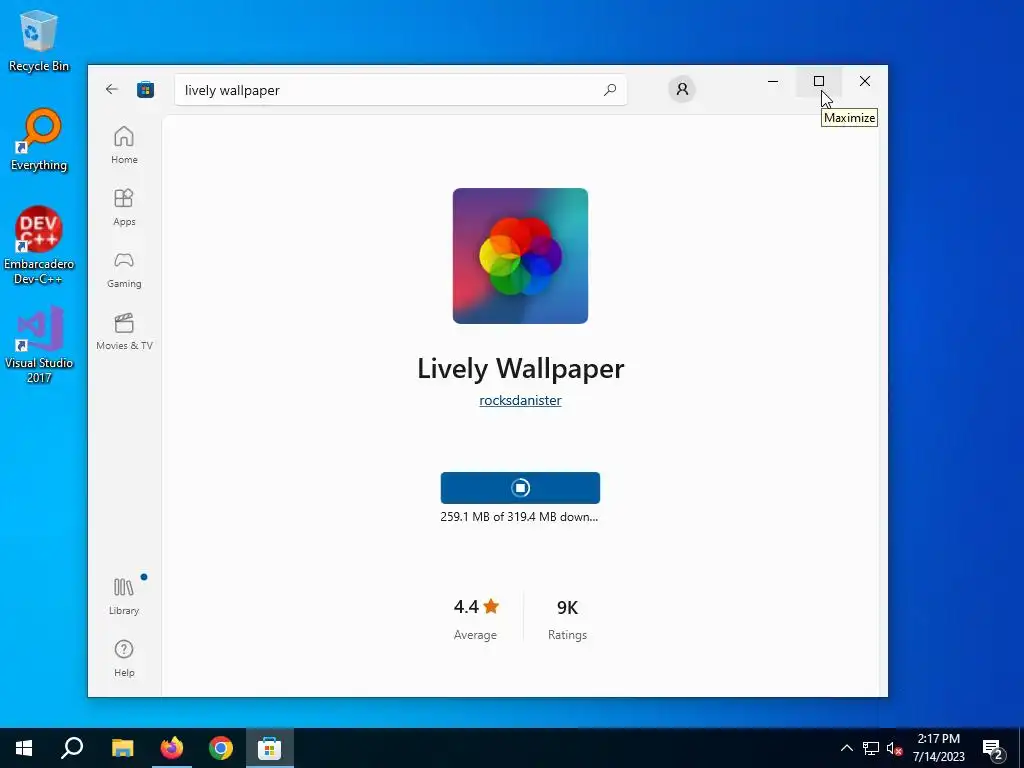The image size is (1024, 768).
Task: Open the Library in sidebar
Action: pos(124,596)
